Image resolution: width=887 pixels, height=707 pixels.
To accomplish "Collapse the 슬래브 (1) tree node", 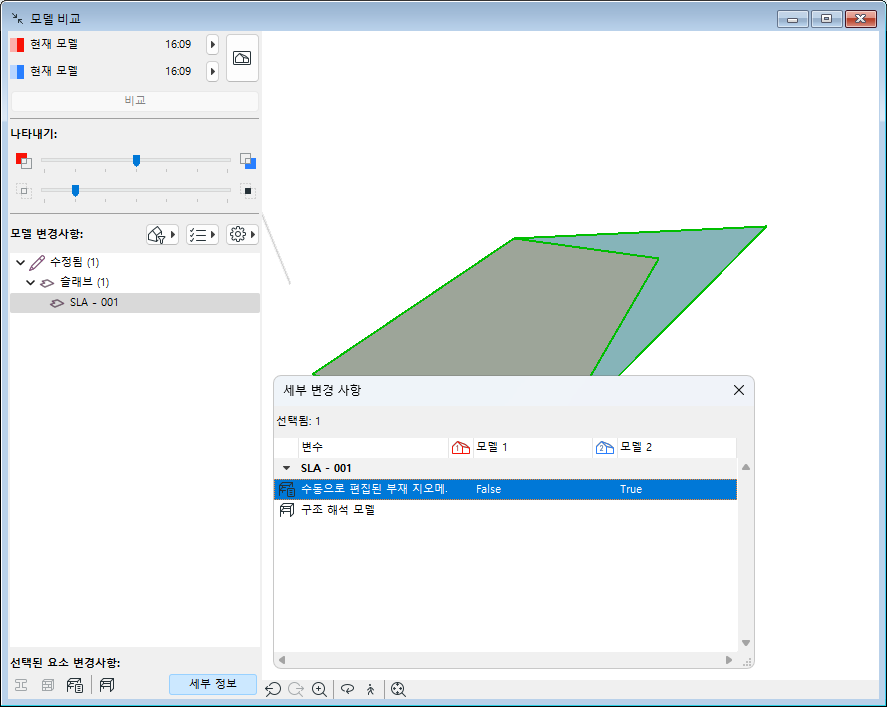I will tap(31, 282).
